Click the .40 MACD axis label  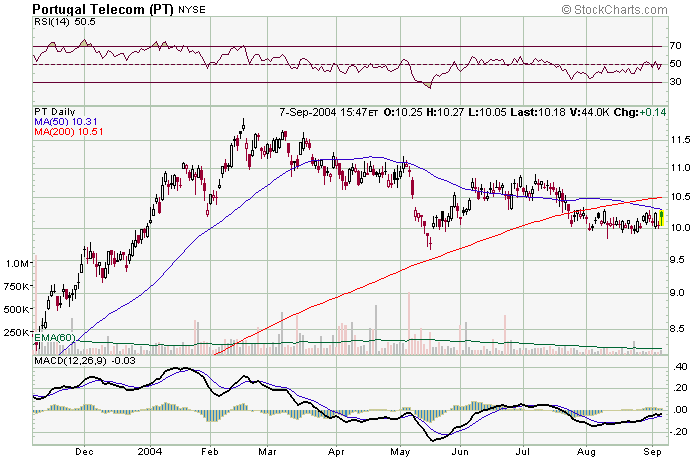pyautogui.click(x=680, y=367)
